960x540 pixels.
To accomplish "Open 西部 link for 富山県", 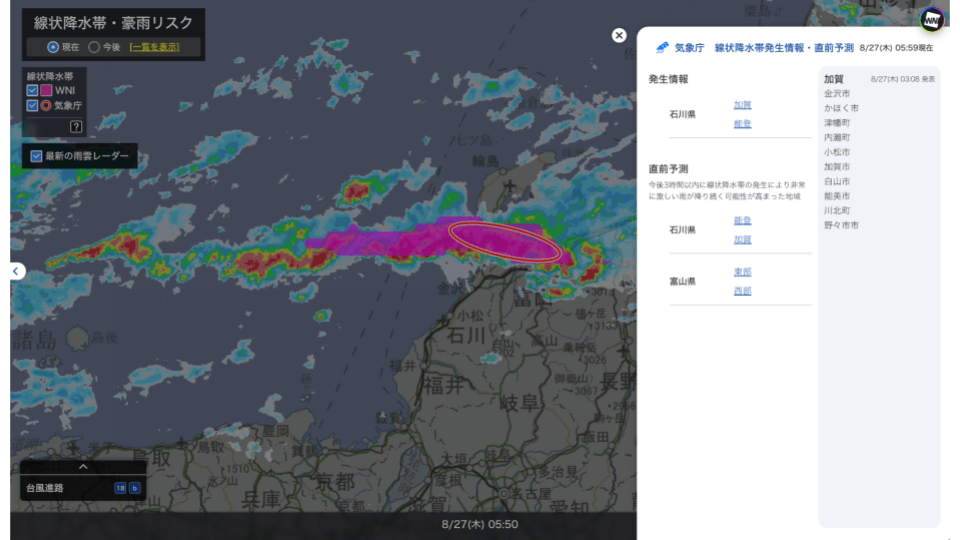I will coord(742,291).
